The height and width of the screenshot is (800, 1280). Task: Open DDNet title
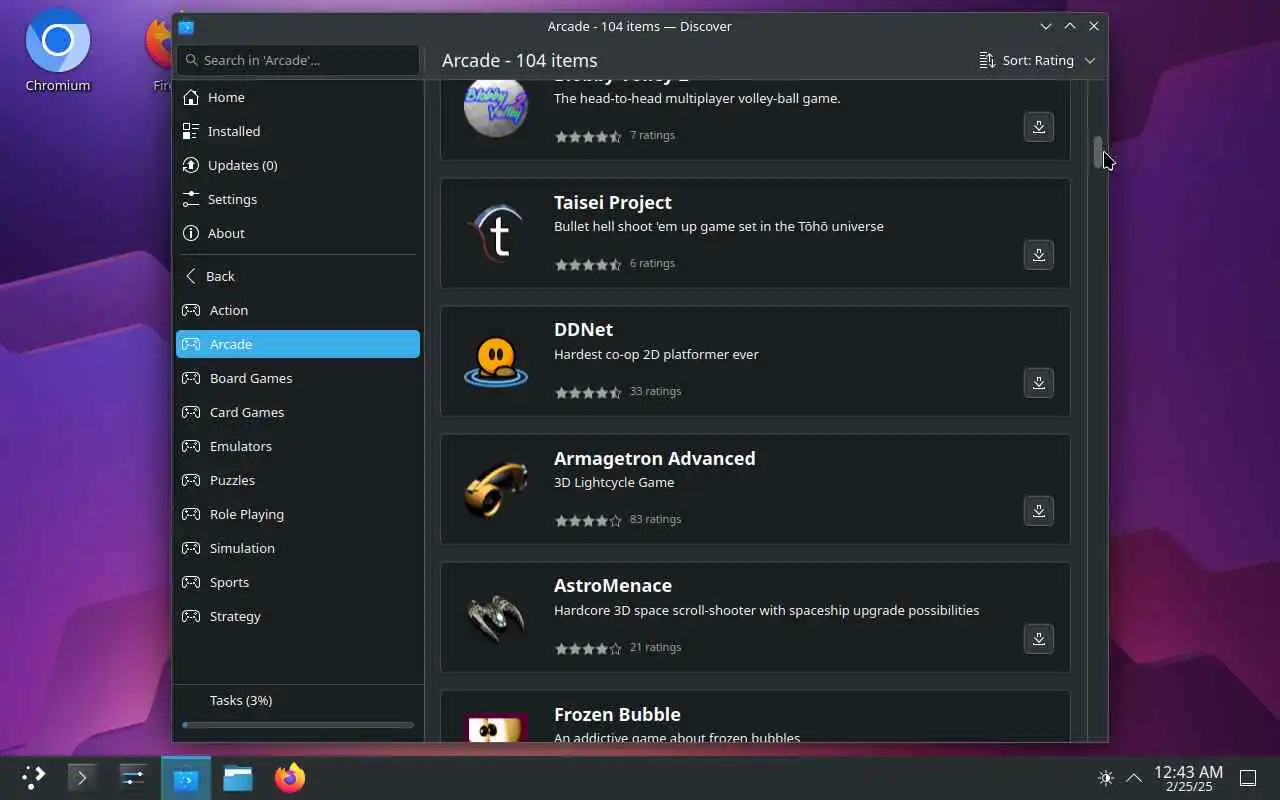tap(583, 329)
